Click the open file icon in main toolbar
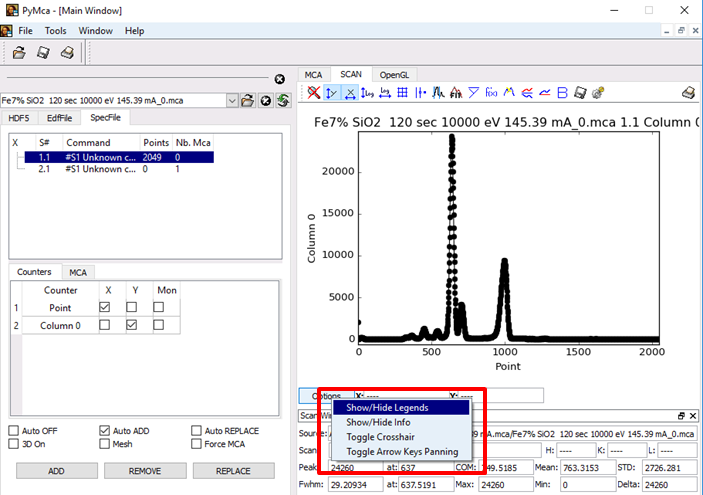The height and width of the screenshot is (495, 703). (x=19, y=53)
